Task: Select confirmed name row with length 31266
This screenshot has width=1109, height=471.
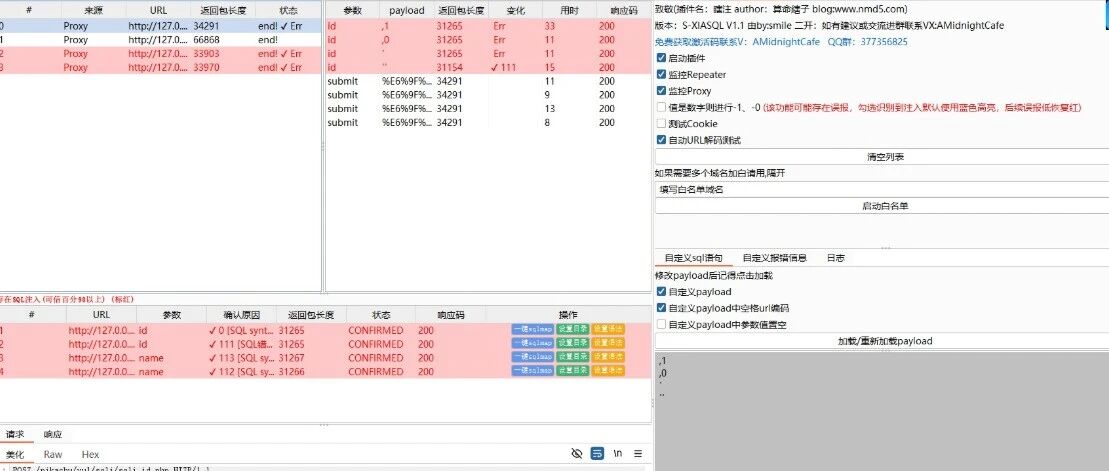Action: pyautogui.click(x=325, y=371)
